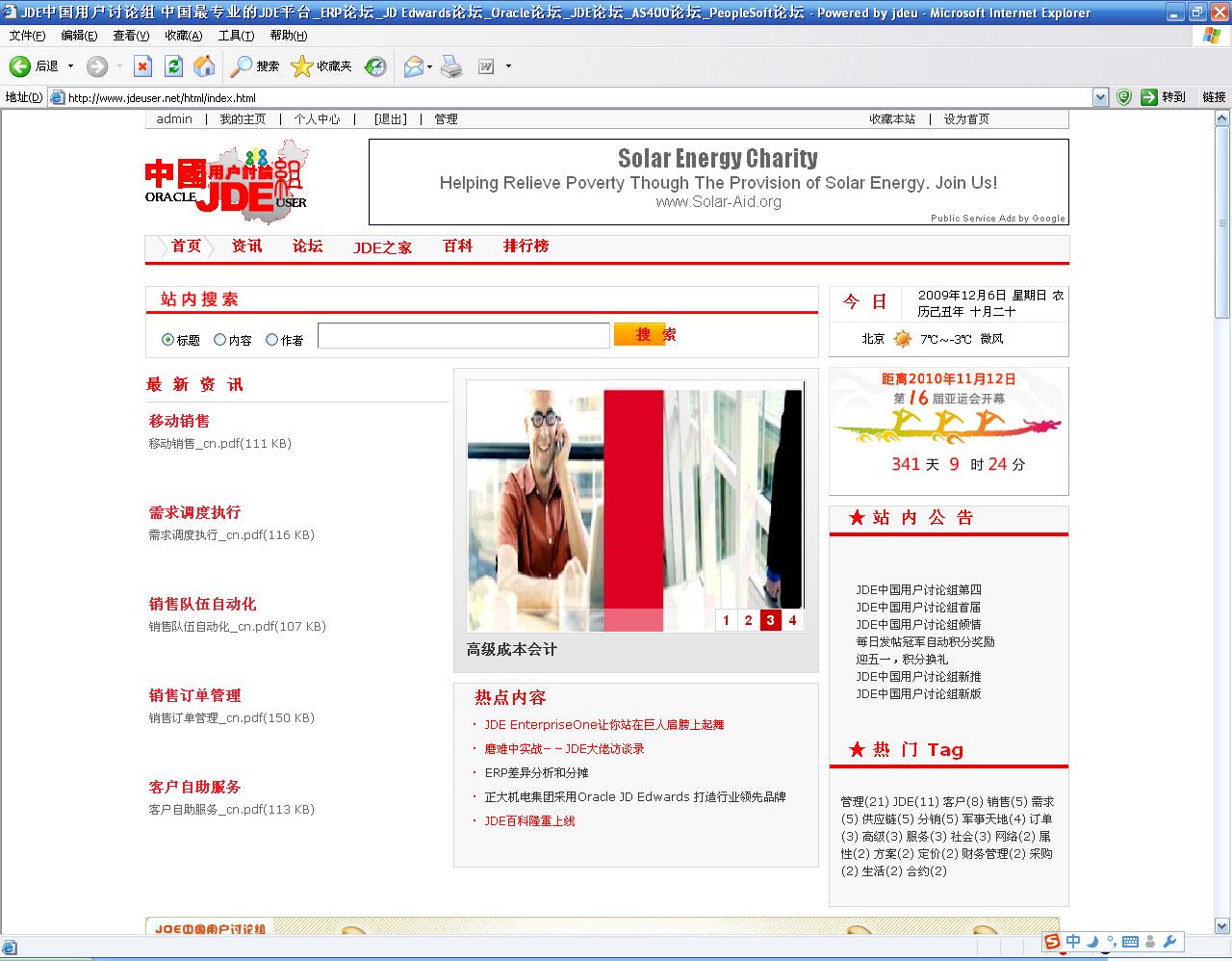Toggle the 中 Chinese input mode icon

(x=1073, y=942)
